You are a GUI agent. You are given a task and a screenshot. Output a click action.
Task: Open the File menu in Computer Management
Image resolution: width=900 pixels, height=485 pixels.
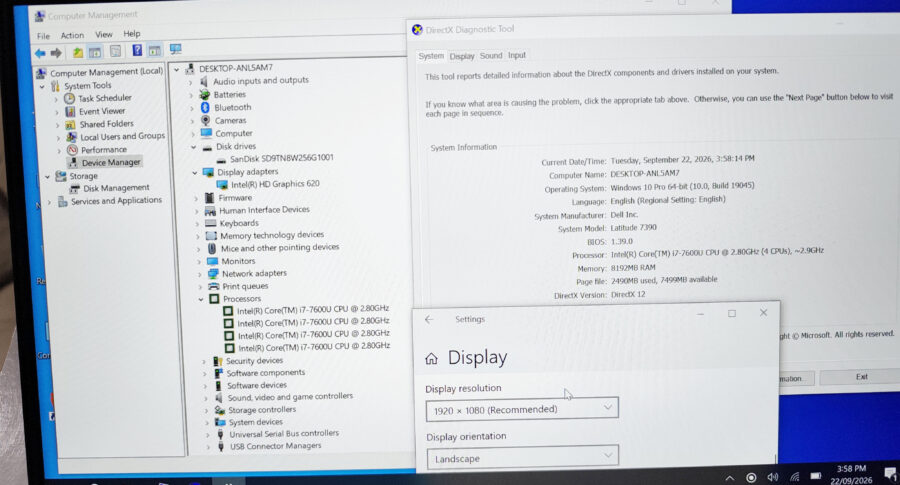coord(43,36)
